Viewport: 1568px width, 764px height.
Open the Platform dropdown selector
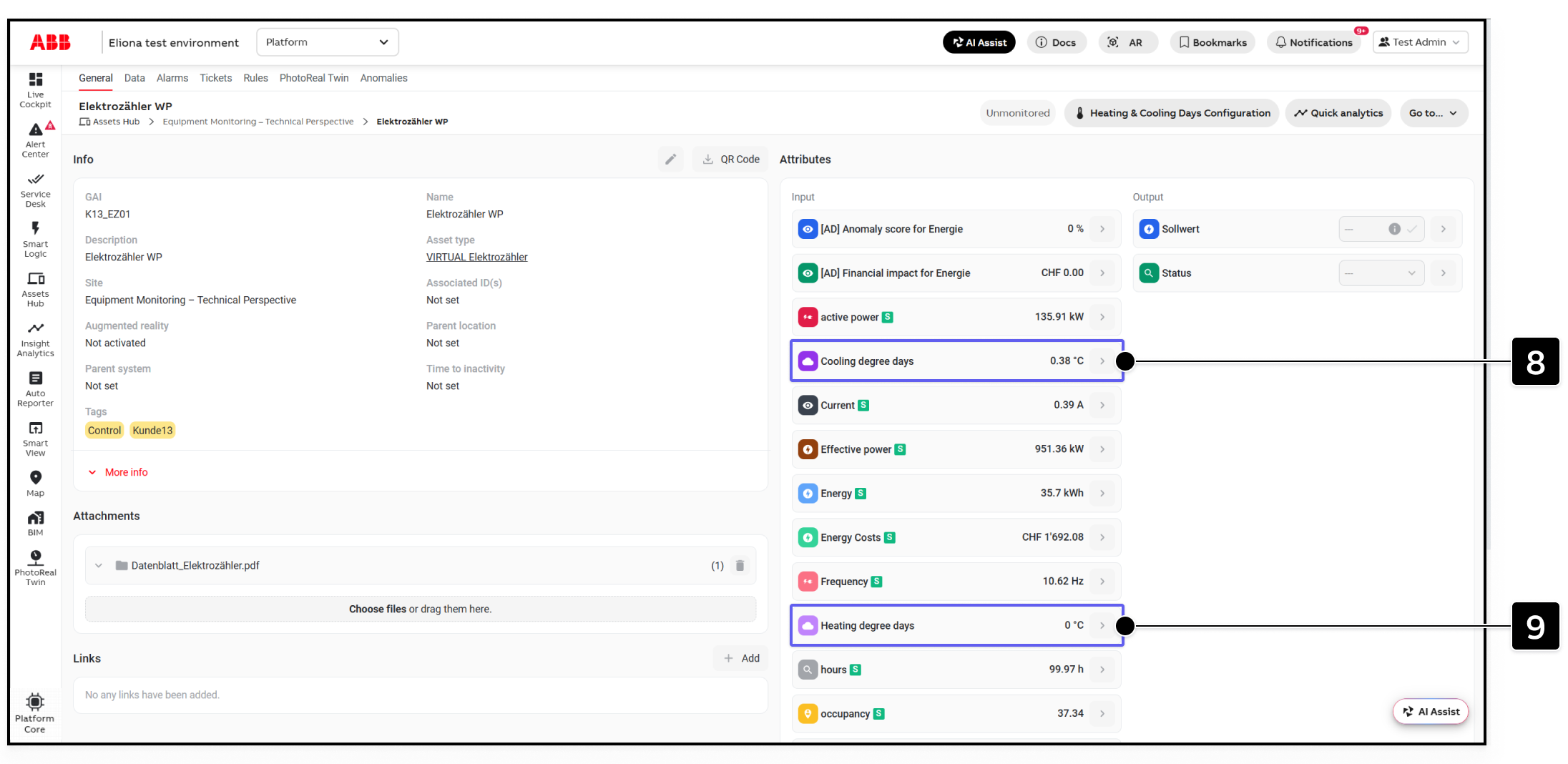[328, 42]
